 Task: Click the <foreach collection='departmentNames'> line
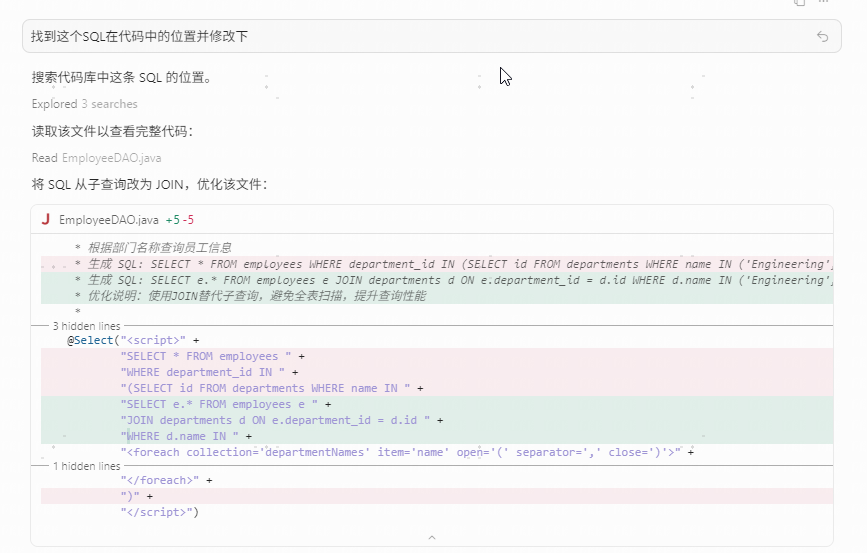point(407,452)
